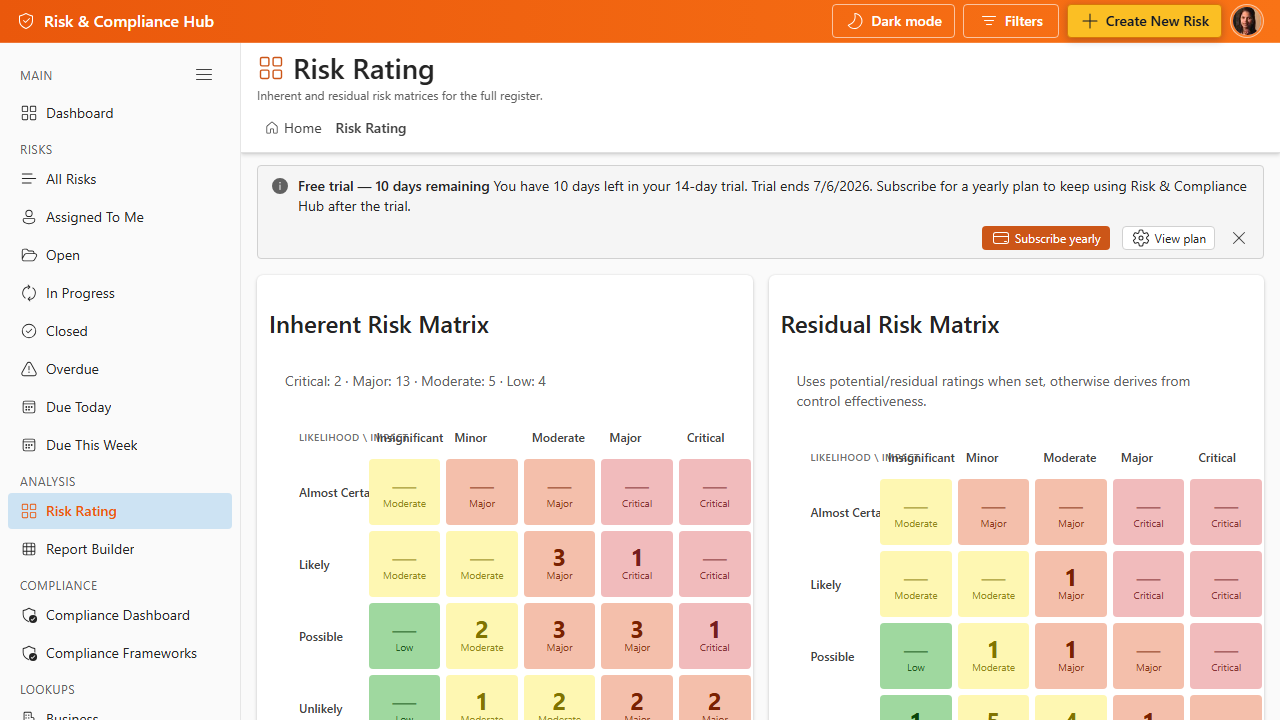Click the filter lines icon in Filters
This screenshot has width=1280, height=720.
pyautogui.click(x=988, y=21)
